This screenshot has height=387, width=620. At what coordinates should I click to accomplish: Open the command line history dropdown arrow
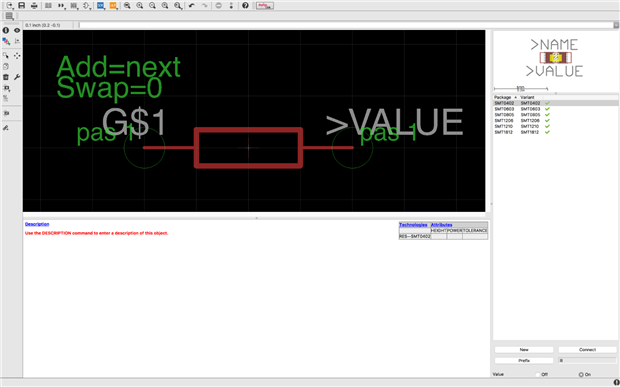(x=616, y=25)
